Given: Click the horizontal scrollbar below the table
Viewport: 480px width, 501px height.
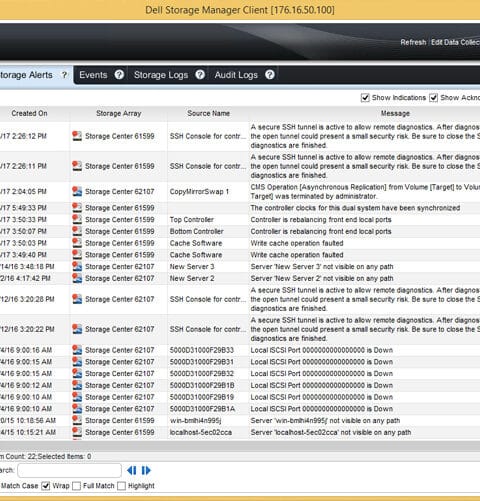Looking at the screenshot, I should click(240, 445).
